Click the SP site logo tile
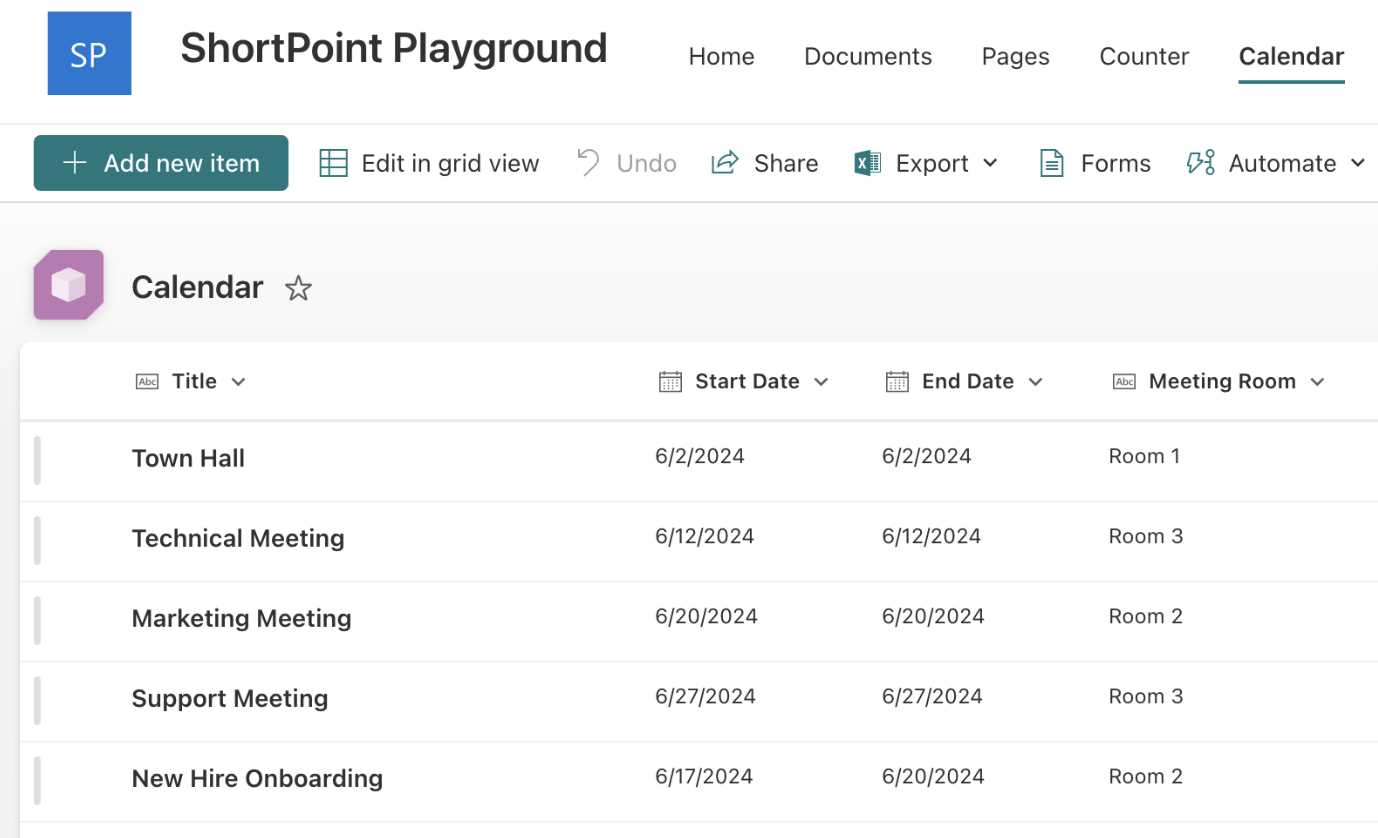This screenshot has width=1378, height=838. pos(89,53)
